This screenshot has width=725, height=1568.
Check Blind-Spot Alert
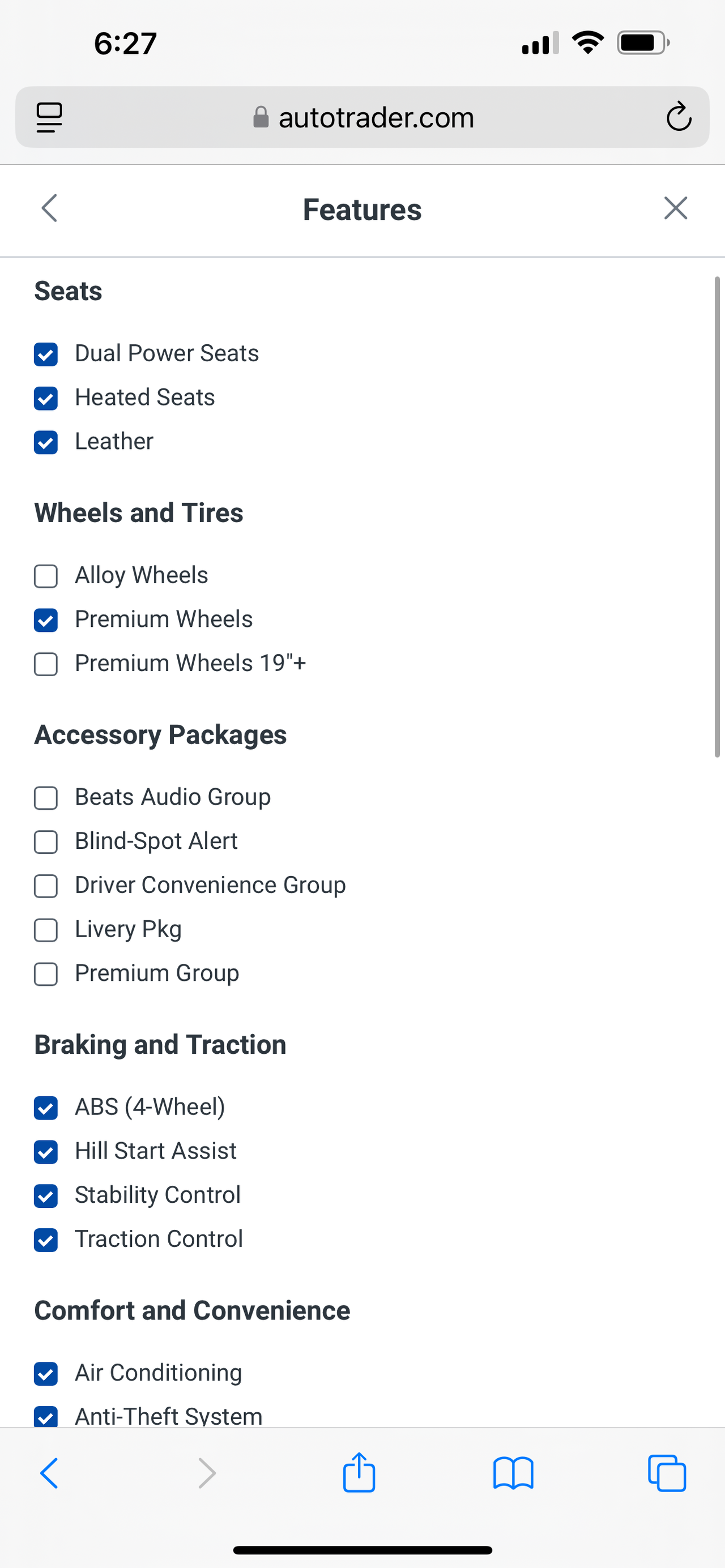[46, 843]
